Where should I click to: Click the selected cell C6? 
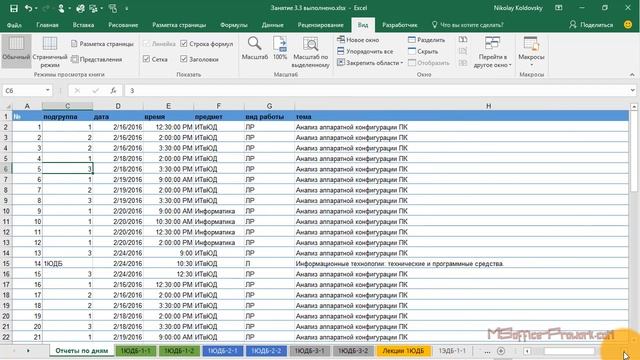pyautogui.click(x=67, y=169)
